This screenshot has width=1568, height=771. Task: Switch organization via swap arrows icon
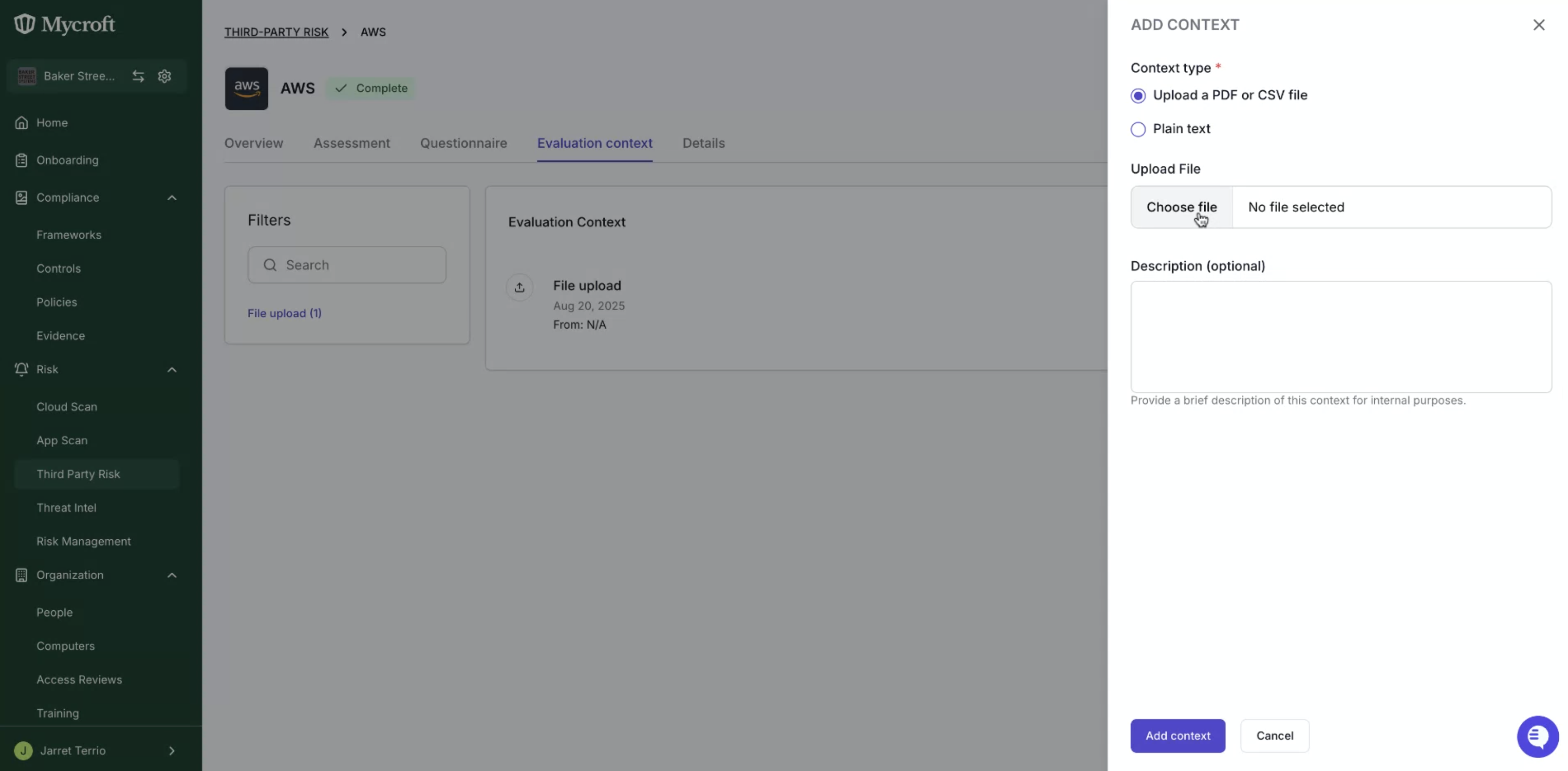138,76
